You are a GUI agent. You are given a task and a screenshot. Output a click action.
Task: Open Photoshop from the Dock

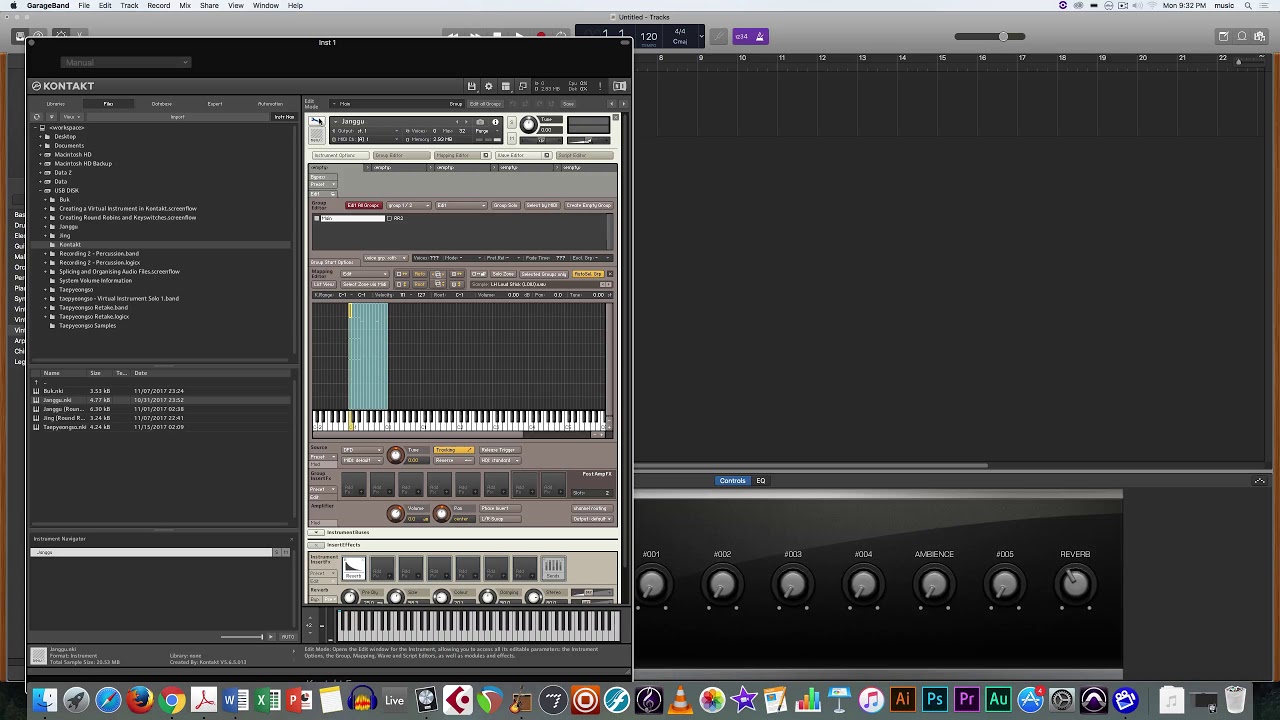pos(934,700)
